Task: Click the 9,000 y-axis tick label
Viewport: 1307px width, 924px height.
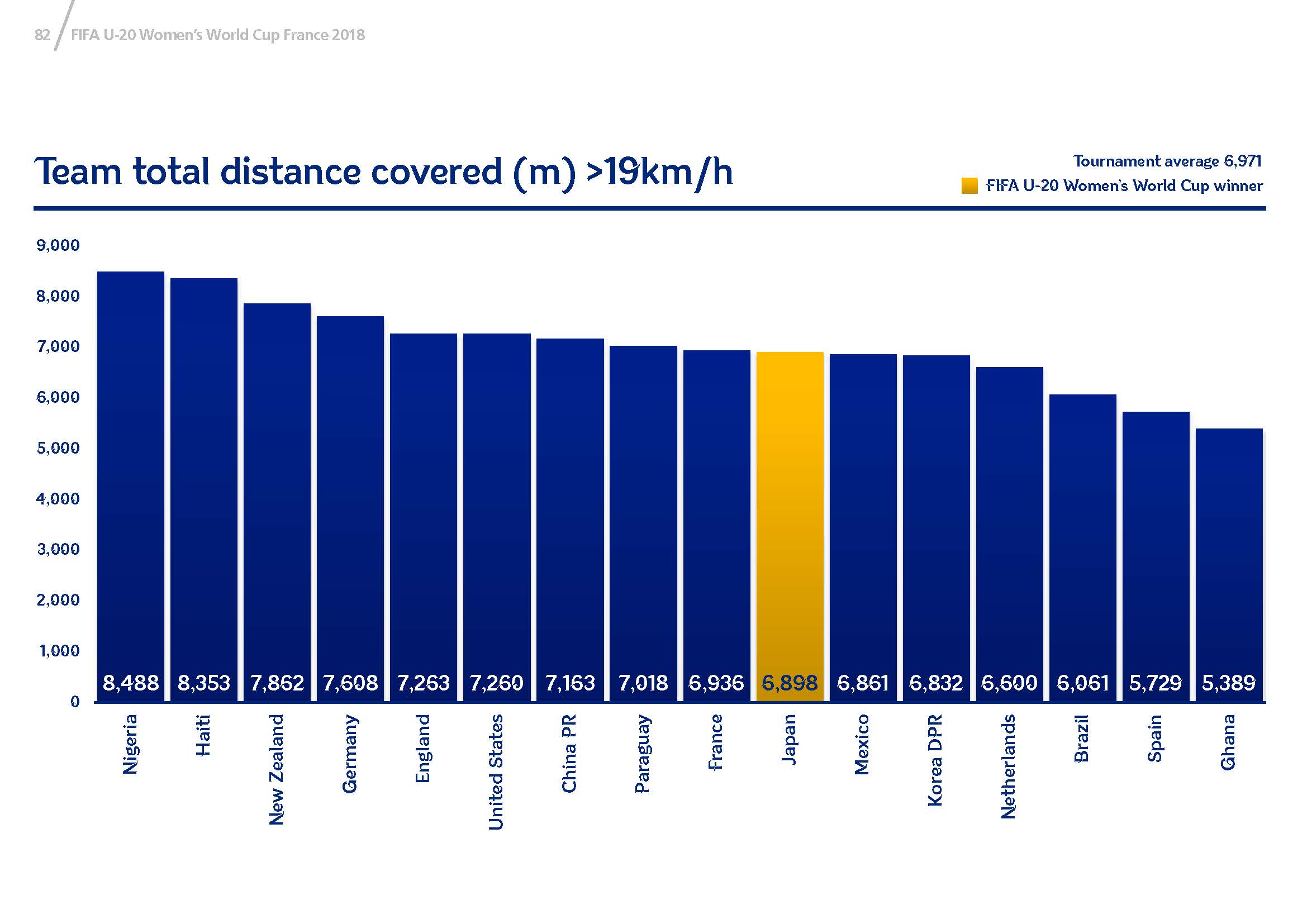Action: [58, 245]
